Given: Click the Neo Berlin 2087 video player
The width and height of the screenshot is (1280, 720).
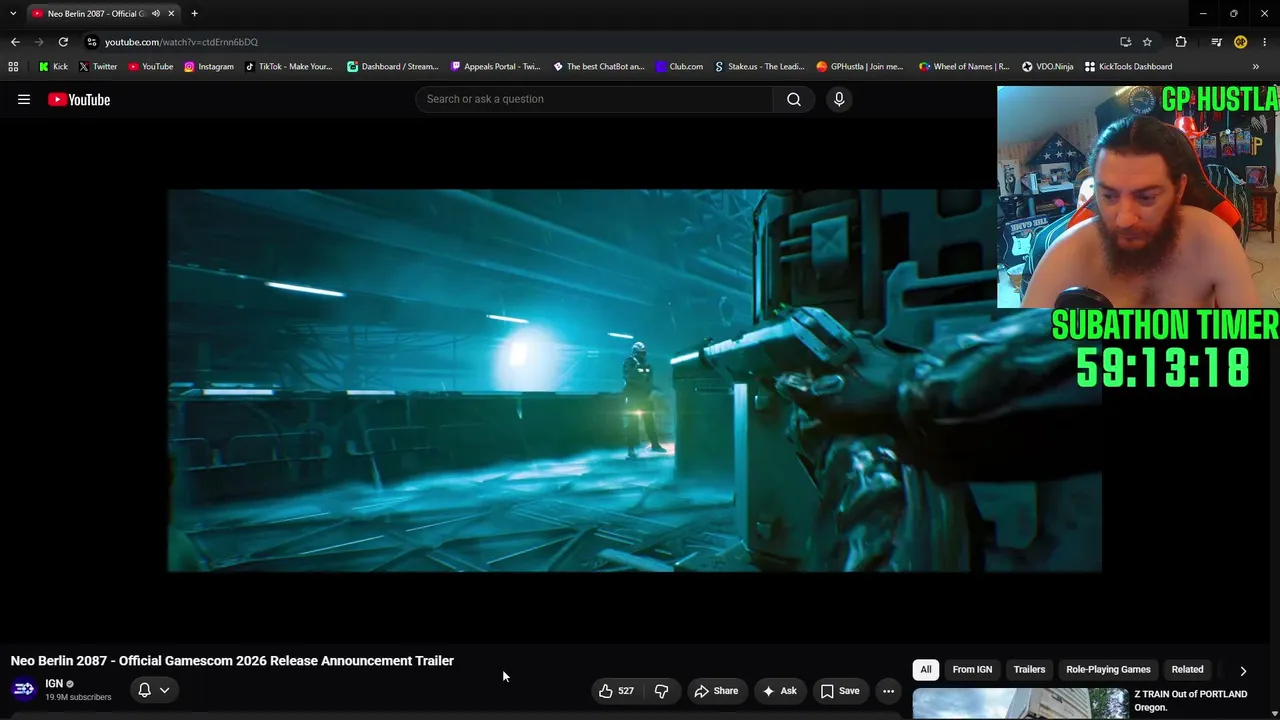Looking at the screenshot, I should click(x=634, y=380).
